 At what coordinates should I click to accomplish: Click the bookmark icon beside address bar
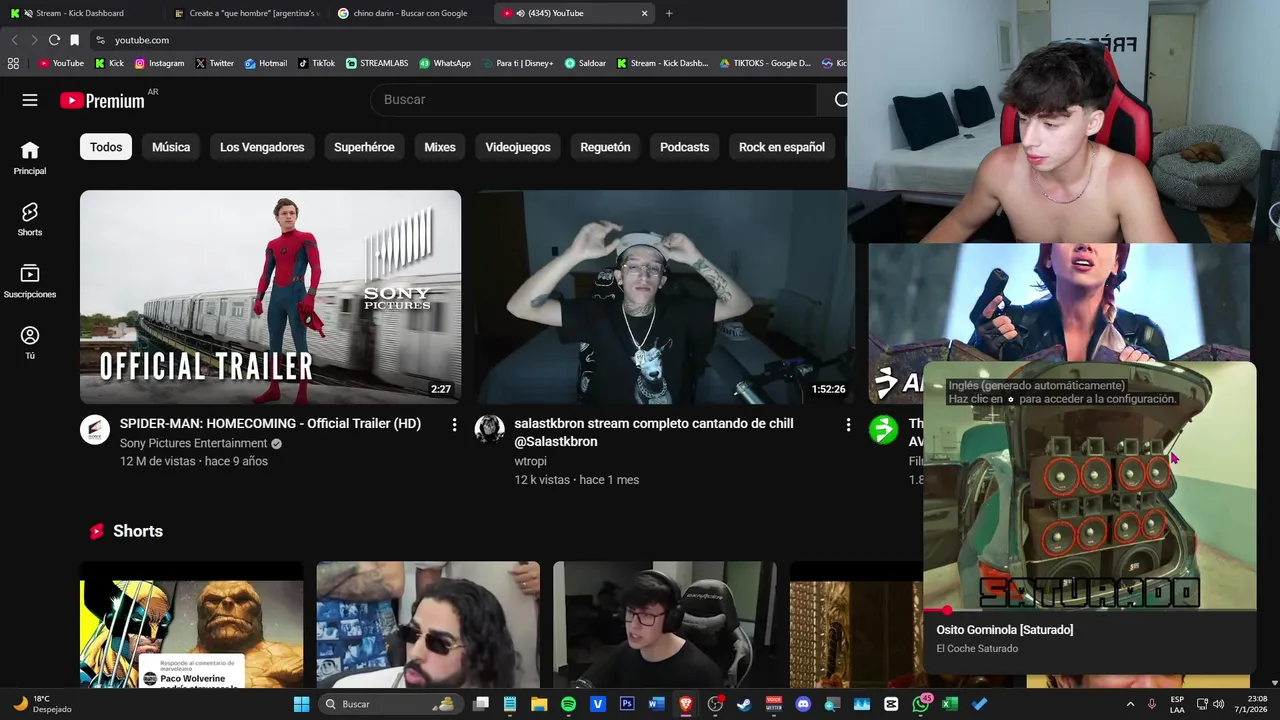tap(74, 40)
